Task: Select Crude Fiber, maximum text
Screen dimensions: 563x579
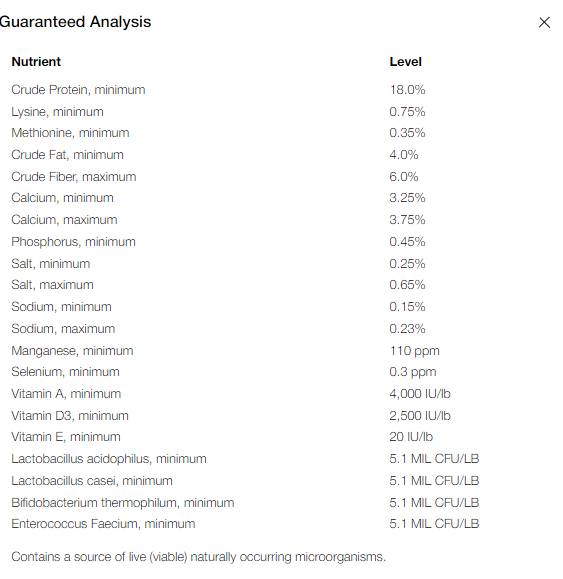Action: [x=74, y=177]
